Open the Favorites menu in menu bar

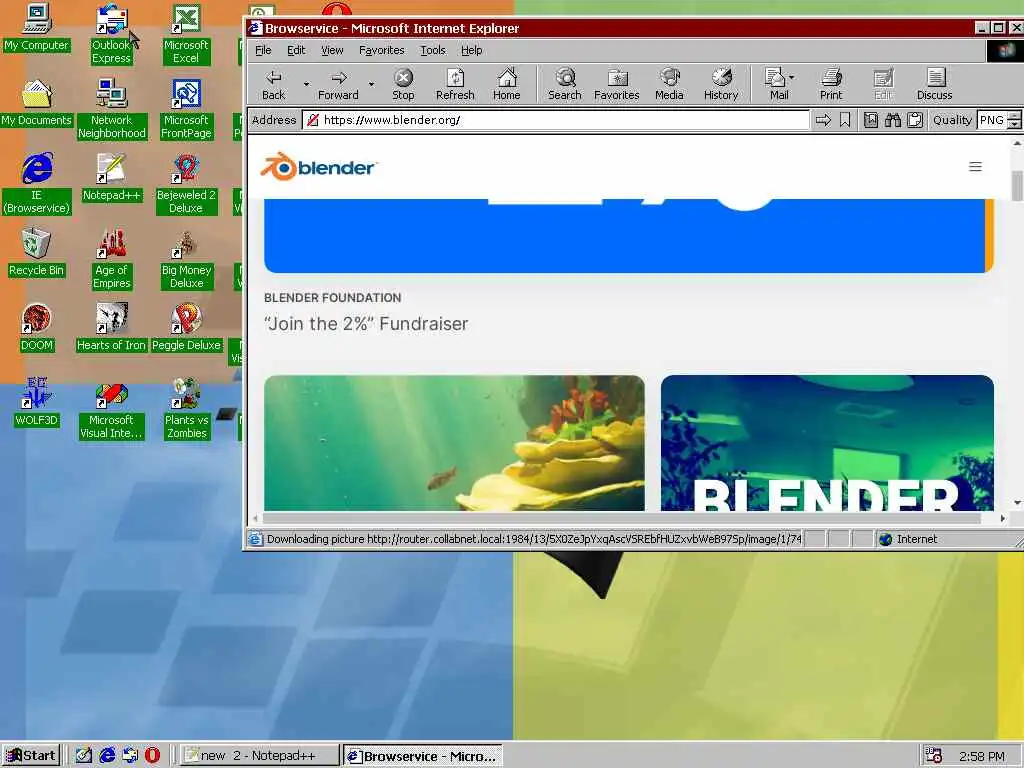381,50
